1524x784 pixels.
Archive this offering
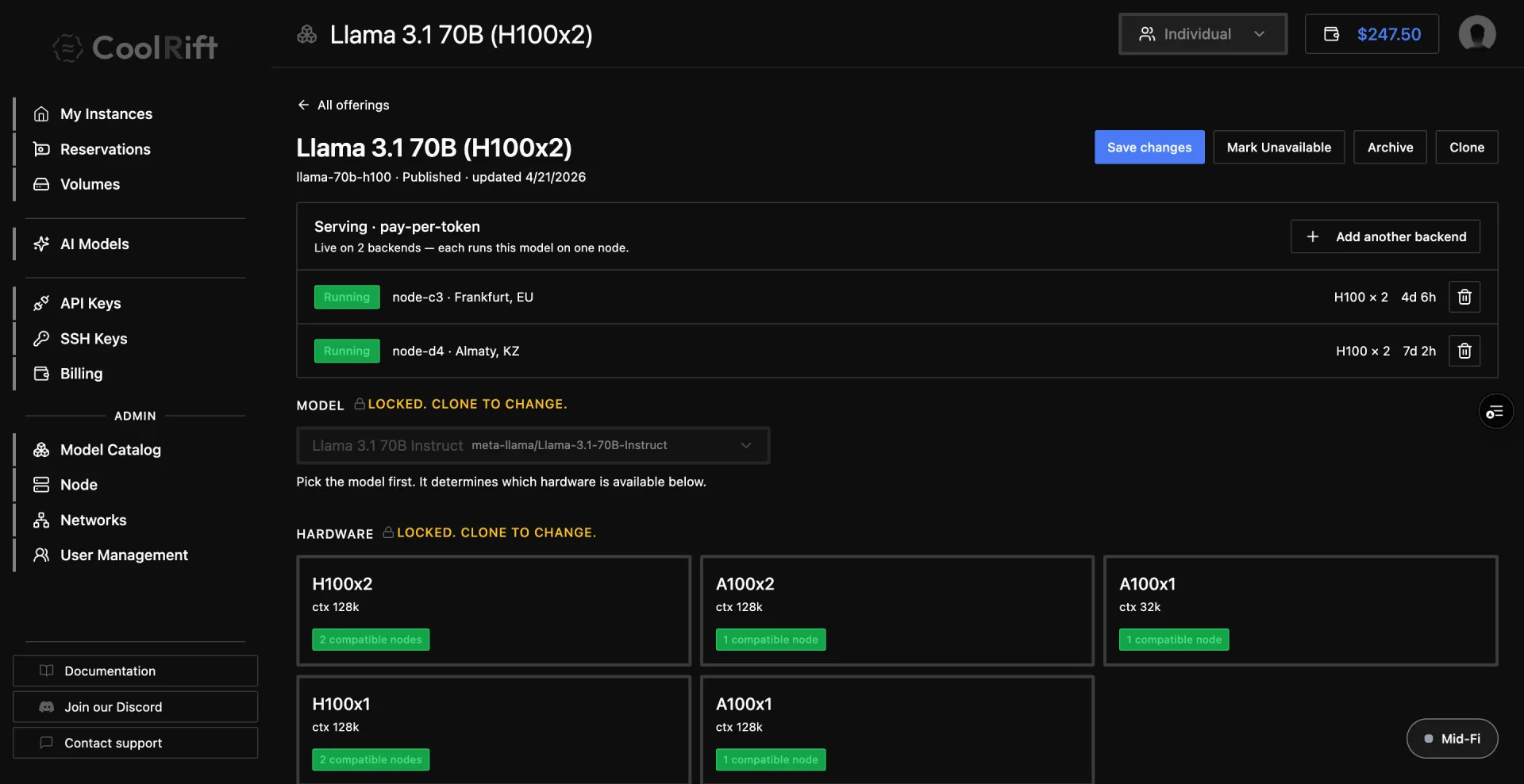point(1390,148)
